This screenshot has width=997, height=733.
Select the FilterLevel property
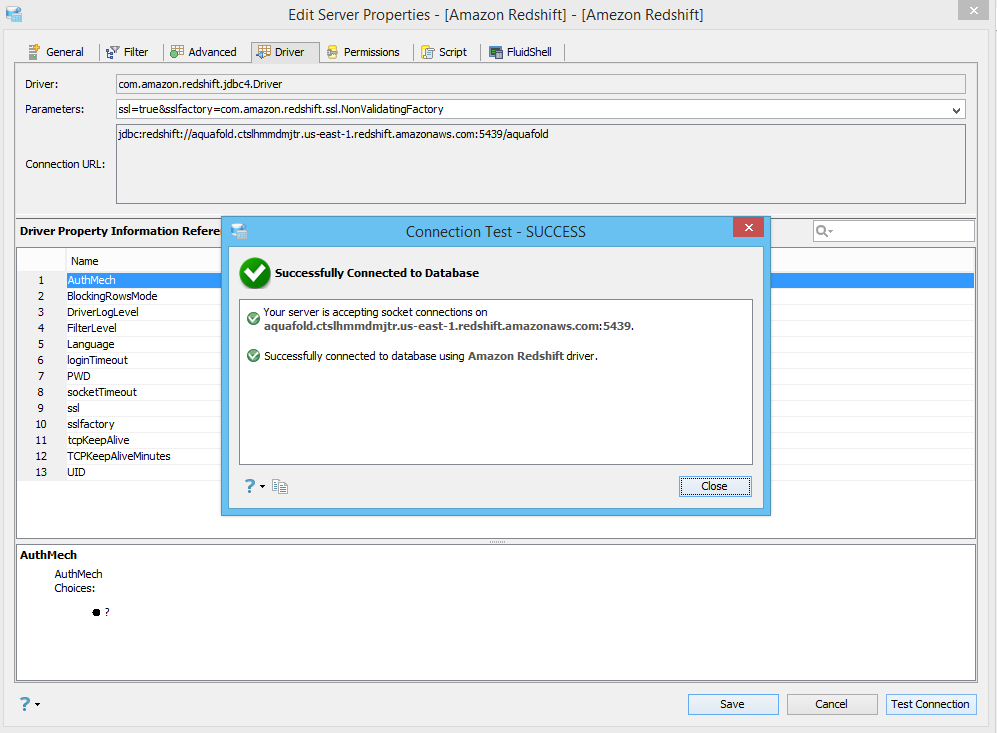coord(120,328)
